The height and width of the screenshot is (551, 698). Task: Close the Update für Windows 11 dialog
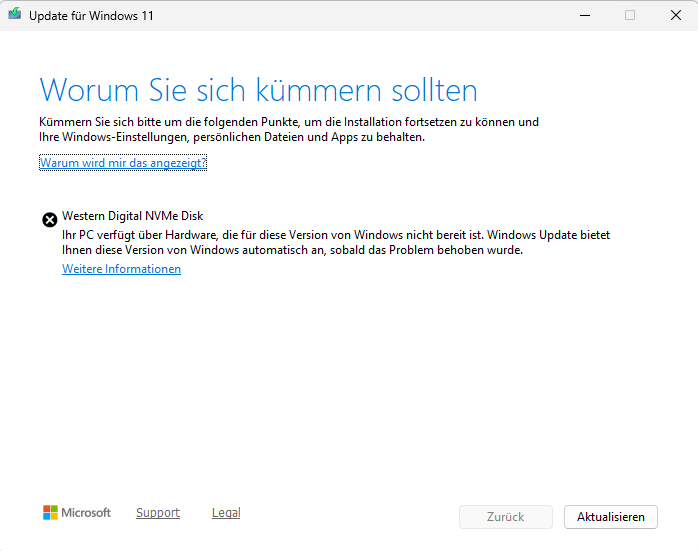coord(675,15)
